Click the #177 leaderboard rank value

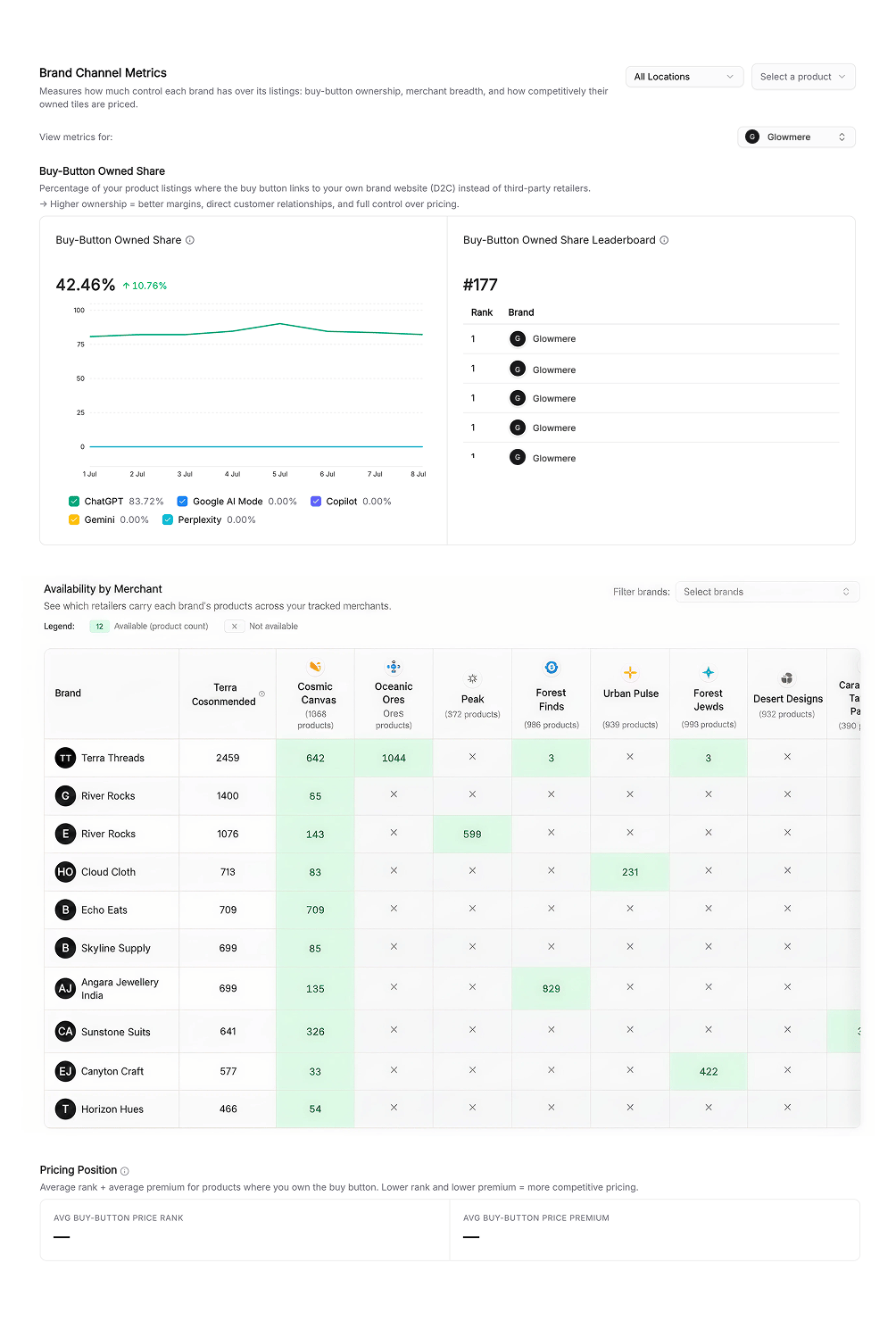point(480,285)
